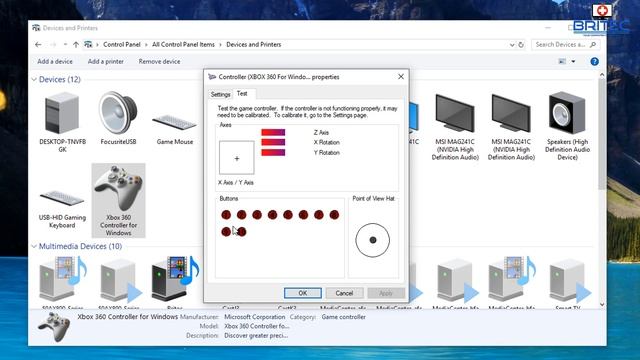Click Add a device
The height and width of the screenshot is (360, 640).
click(55, 62)
